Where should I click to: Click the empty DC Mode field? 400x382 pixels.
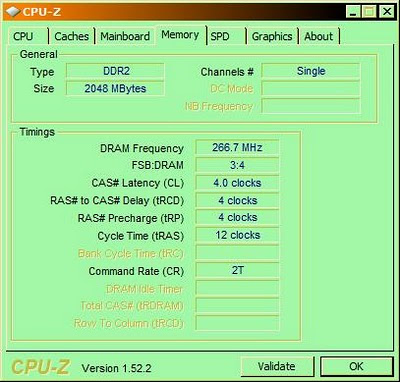tap(311, 89)
